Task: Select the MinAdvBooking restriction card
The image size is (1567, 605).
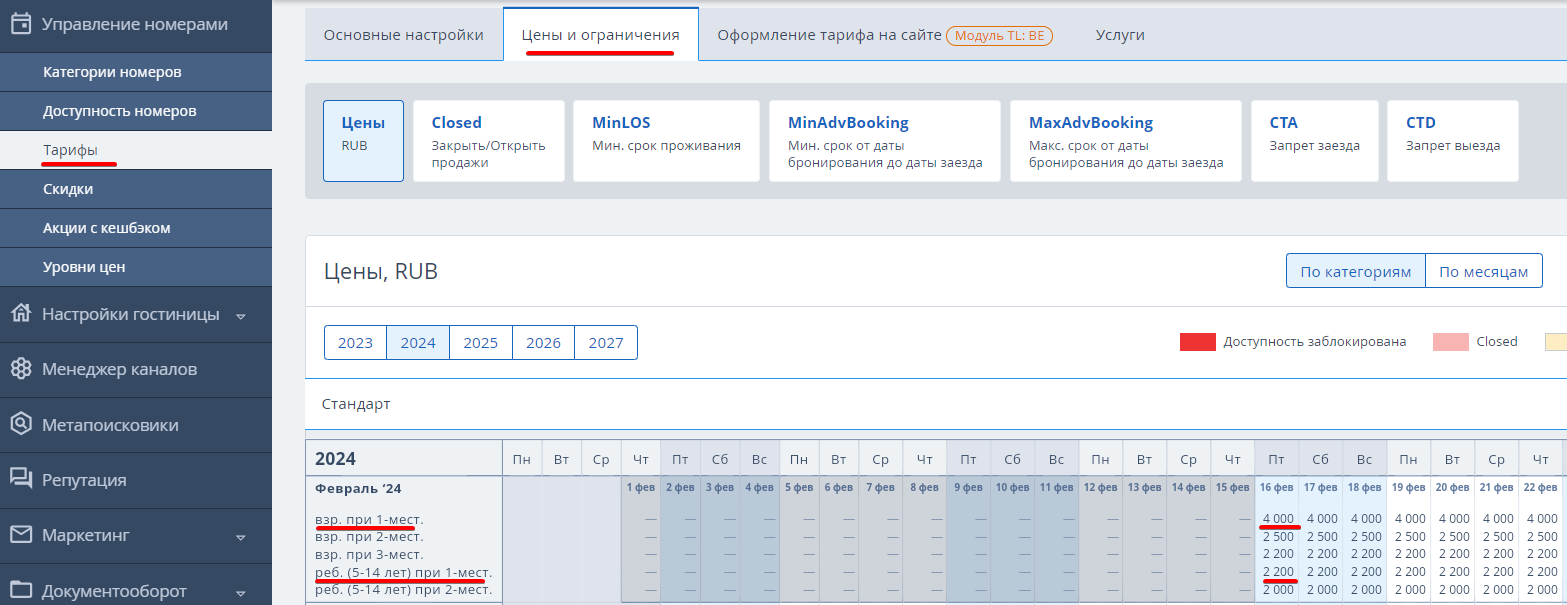Action: 885,141
